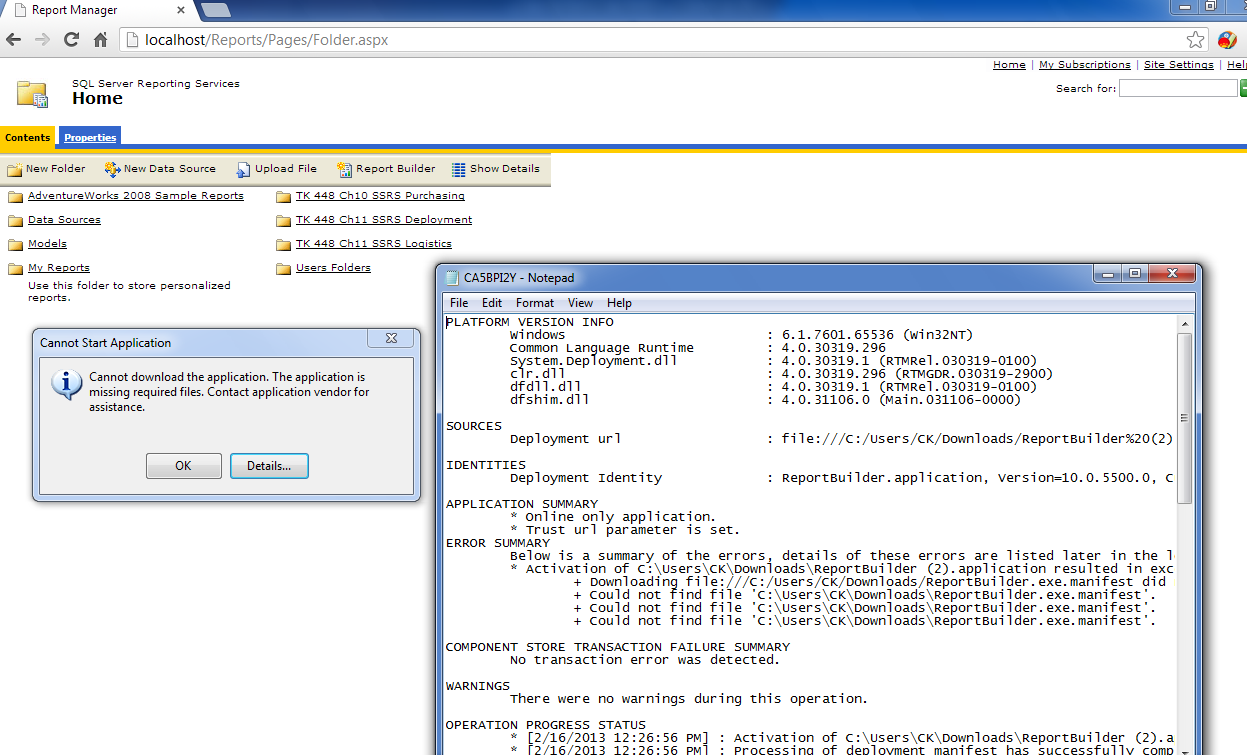Open the folder icon beside Users Folders
Screen dimensions: 1247x755
tap(284, 268)
